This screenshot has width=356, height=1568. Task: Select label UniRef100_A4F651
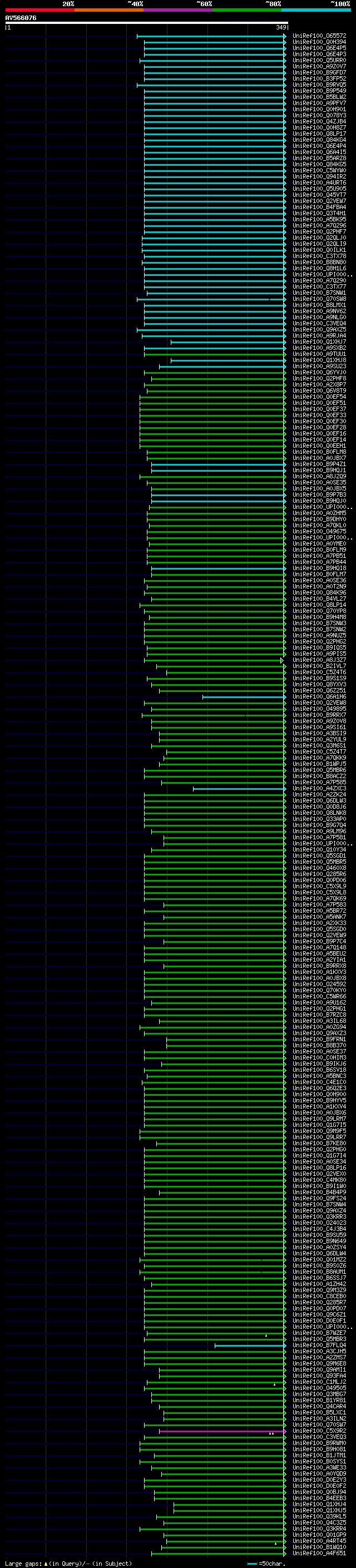tap(319, 1554)
